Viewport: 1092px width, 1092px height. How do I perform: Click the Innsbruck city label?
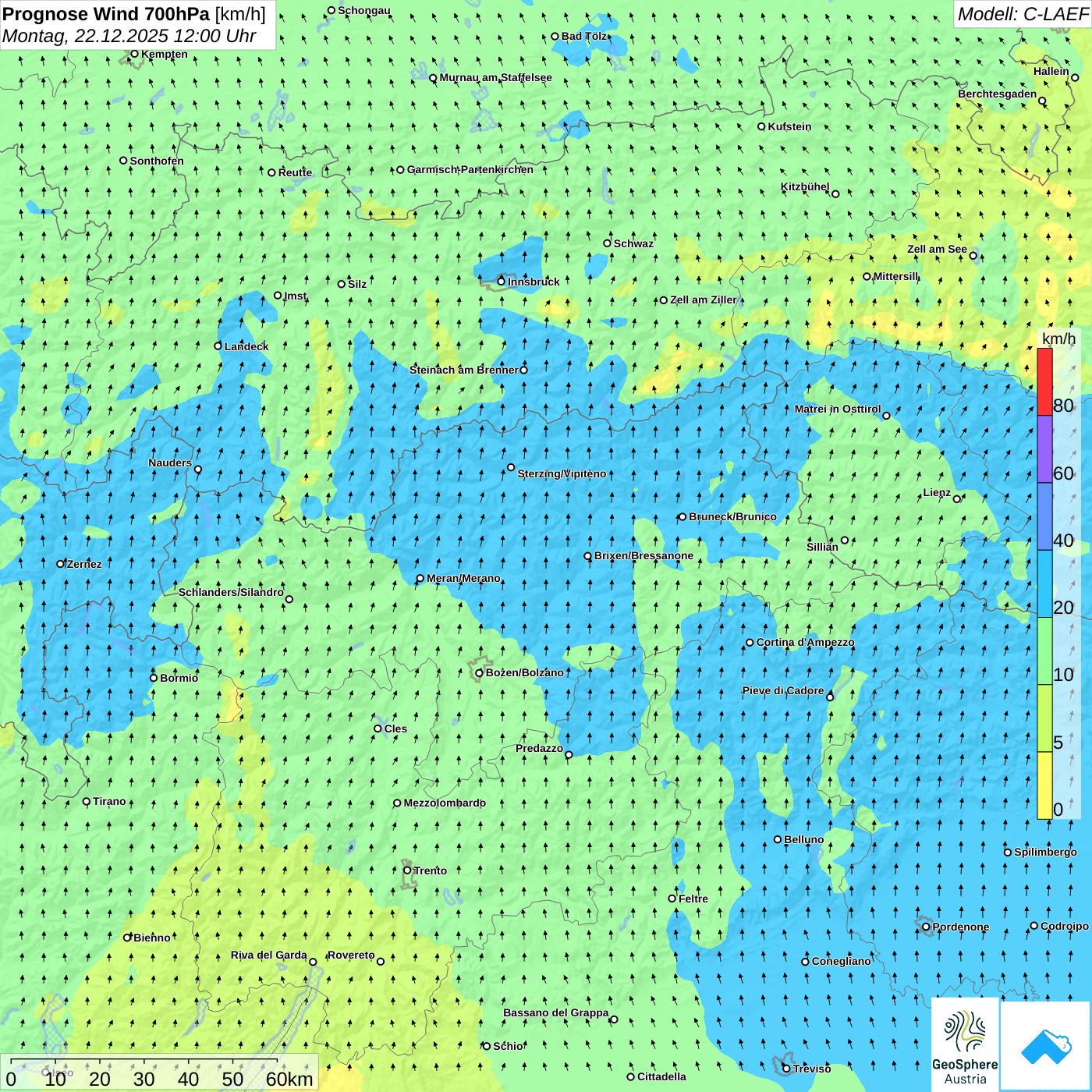(534, 282)
